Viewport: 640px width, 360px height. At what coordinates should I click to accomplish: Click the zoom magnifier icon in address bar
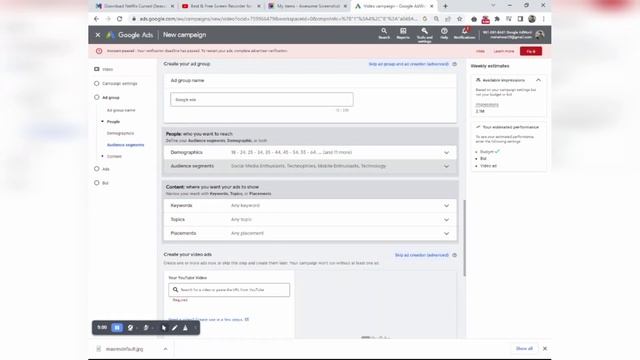coord(436,19)
